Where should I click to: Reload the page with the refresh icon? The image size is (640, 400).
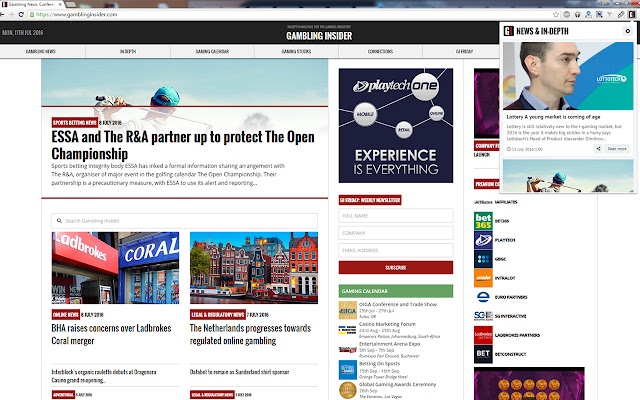(x=21, y=14)
